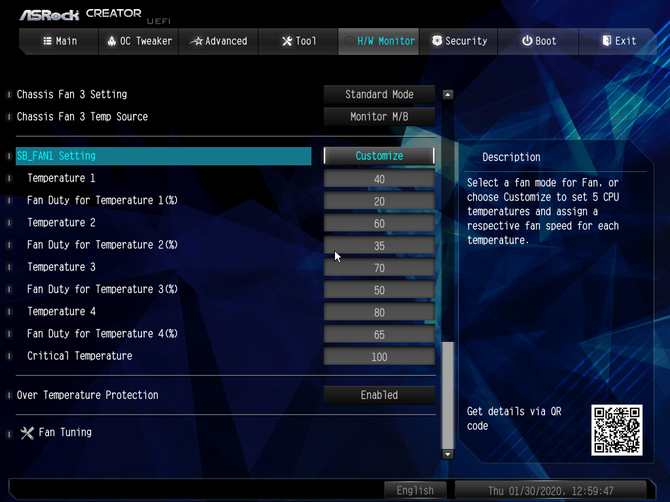
Task: Open Chassis Fan 3 Setting dropdown
Action: click(379, 94)
